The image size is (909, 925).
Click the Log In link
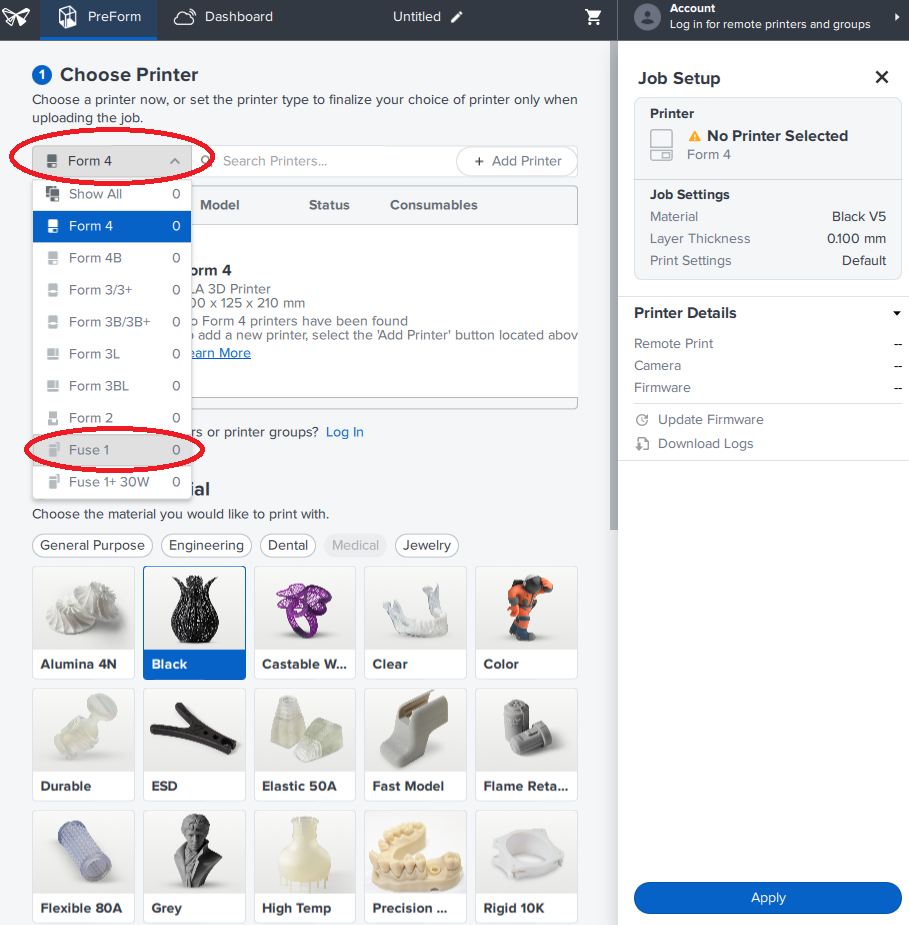click(x=344, y=432)
